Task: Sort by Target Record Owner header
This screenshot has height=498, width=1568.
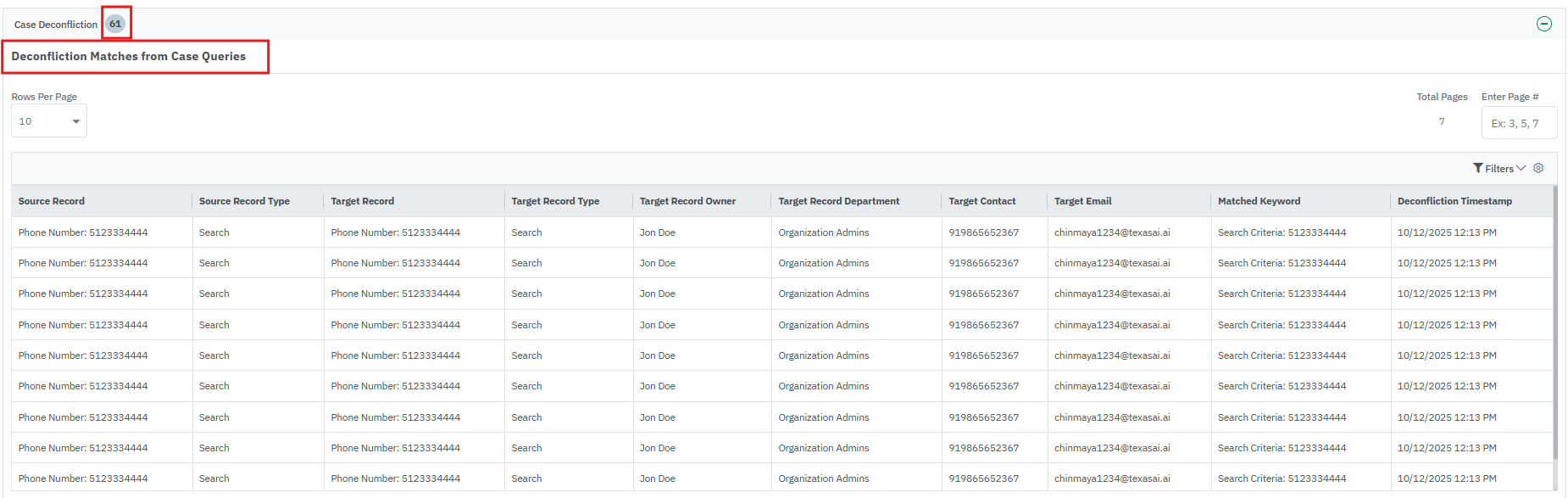Action: coord(687,201)
